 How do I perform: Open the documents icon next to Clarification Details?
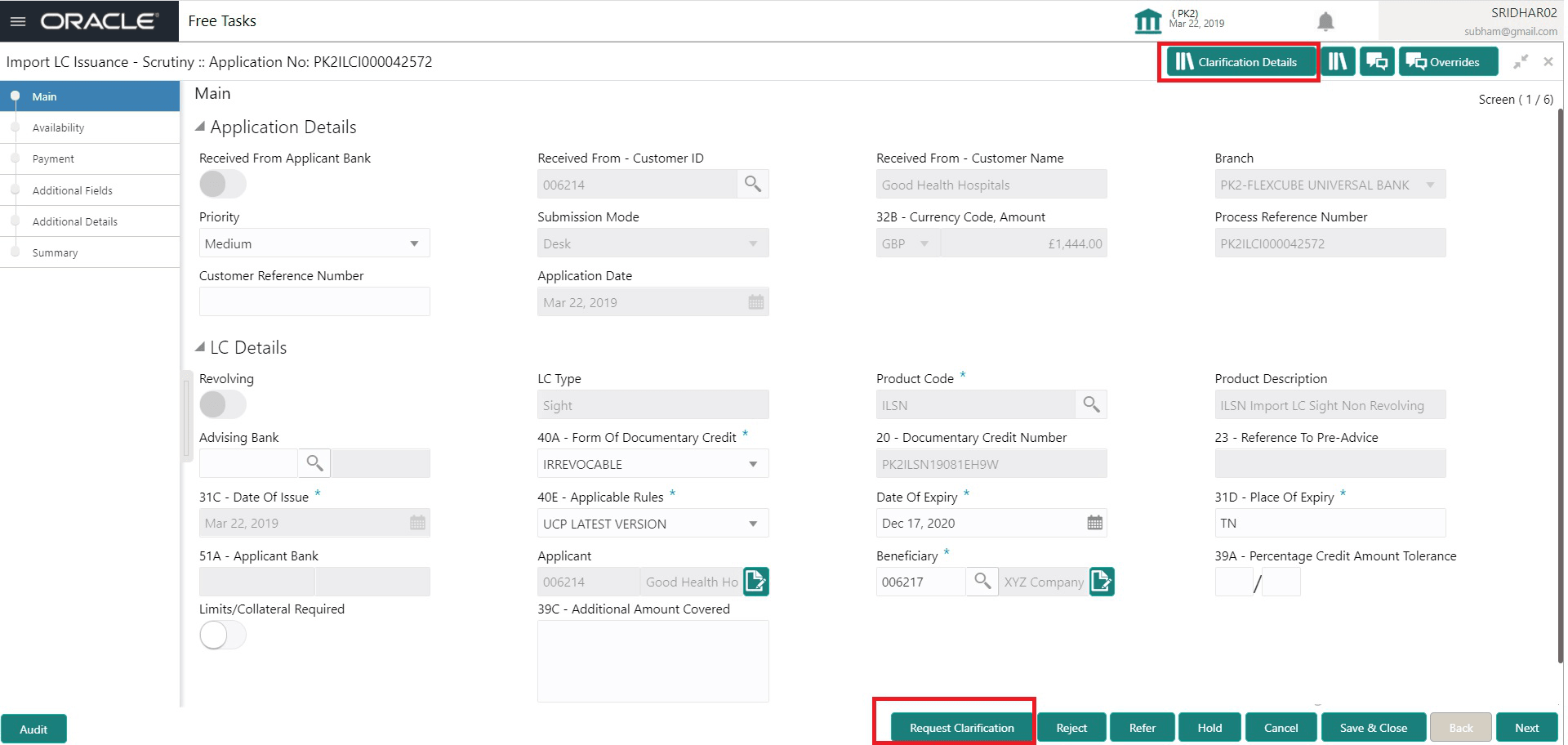tap(1338, 61)
